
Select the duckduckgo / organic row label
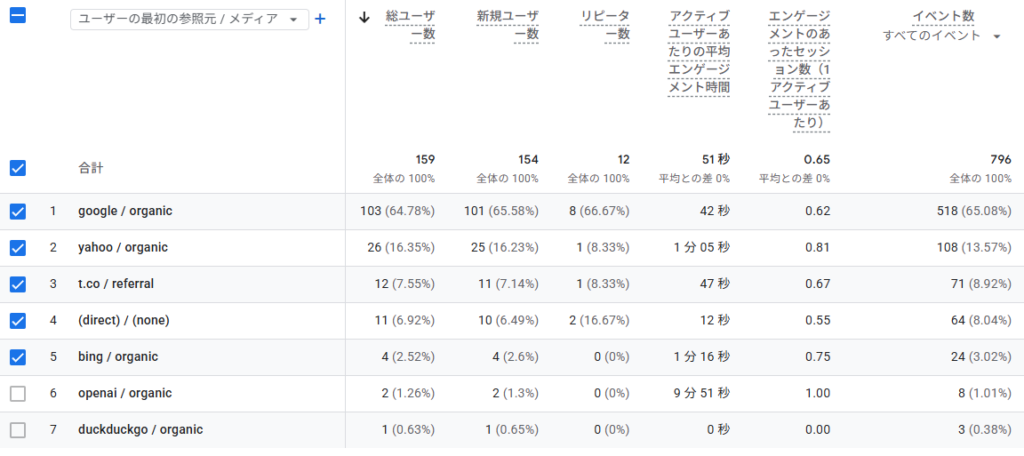[140, 430]
